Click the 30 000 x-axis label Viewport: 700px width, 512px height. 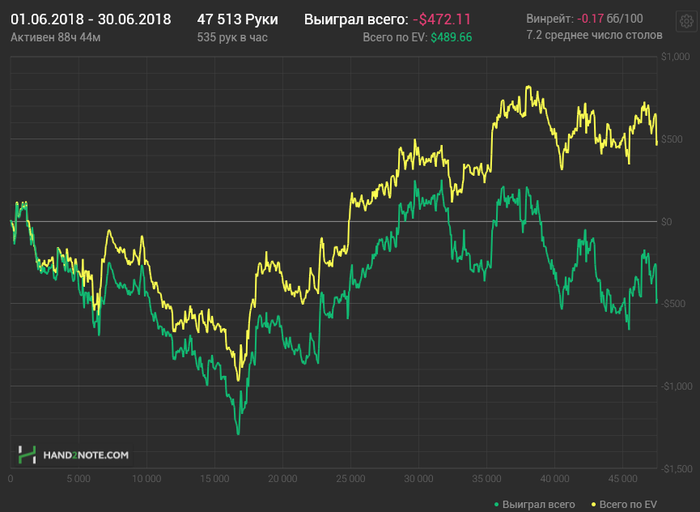(x=419, y=479)
